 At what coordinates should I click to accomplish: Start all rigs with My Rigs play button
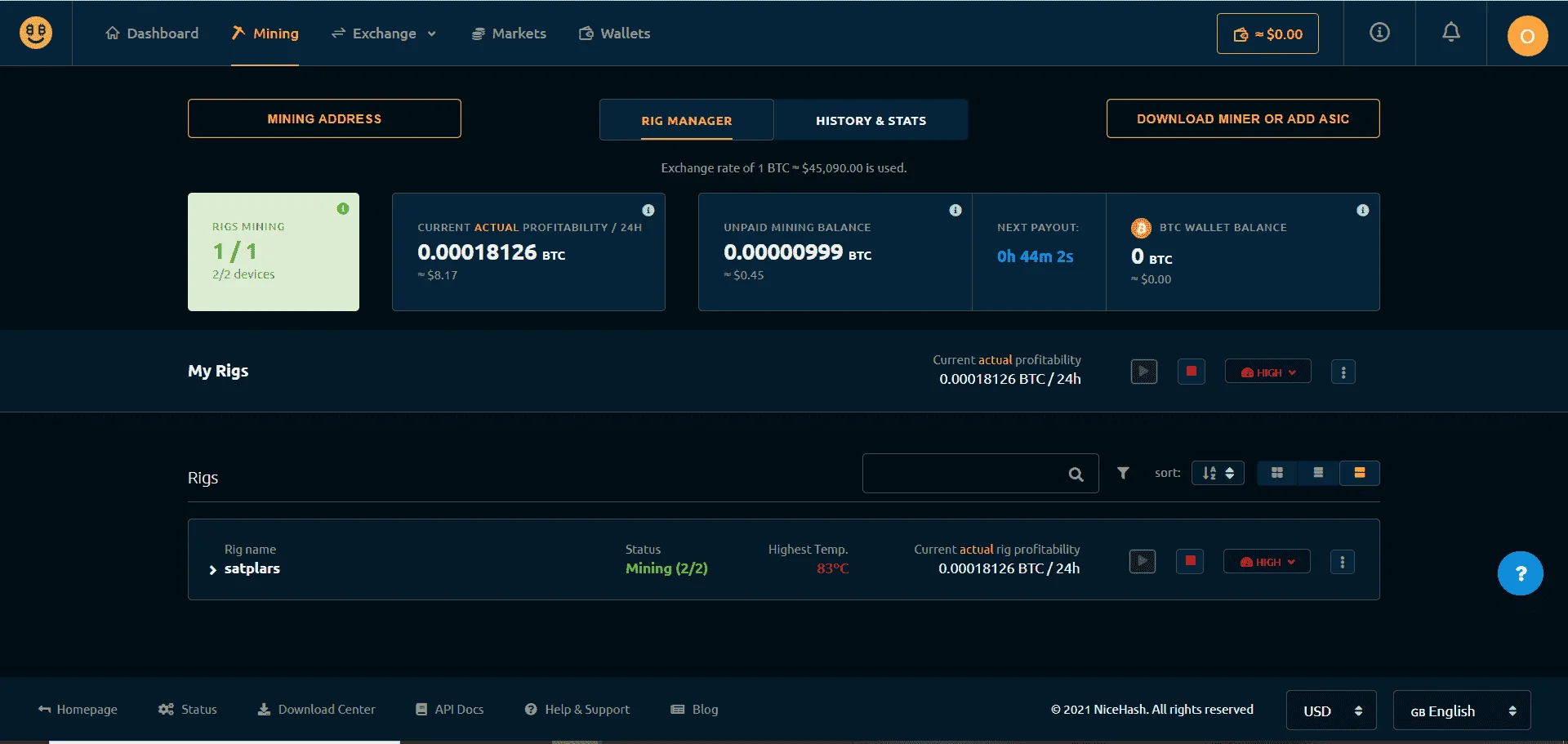click(x=1144, y=372)
